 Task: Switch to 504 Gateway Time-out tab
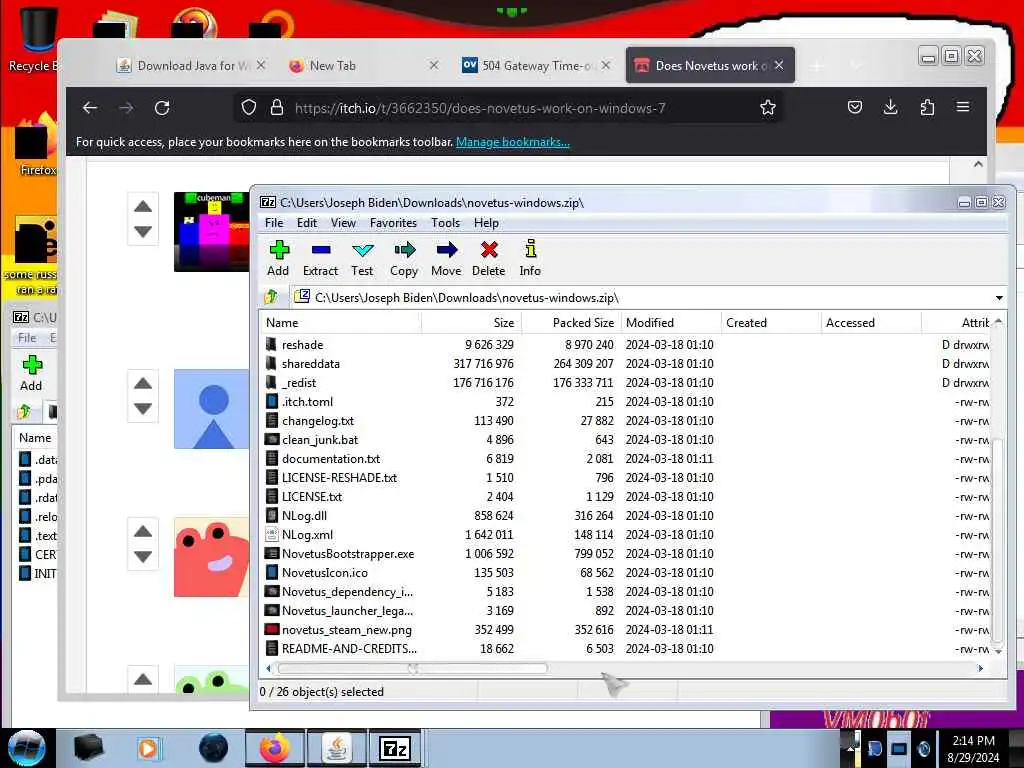tap(536, 65)
